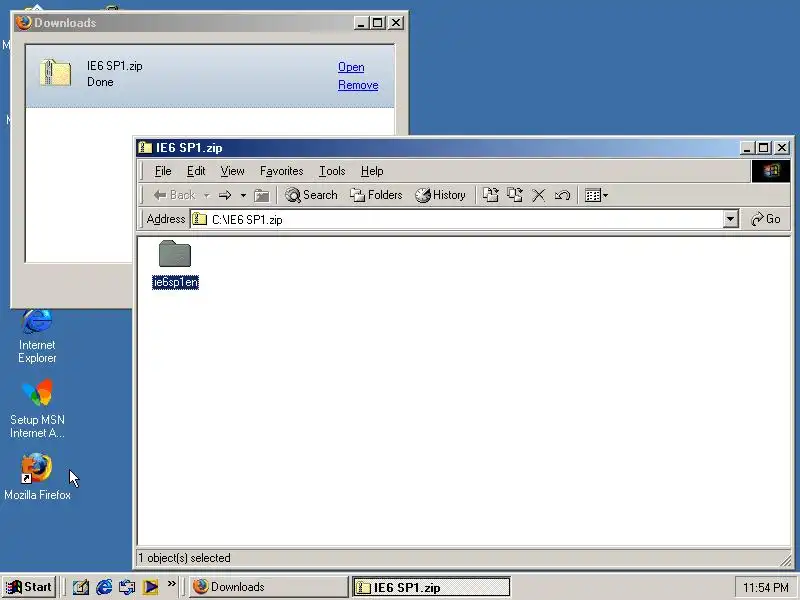Select the IE6 SP1.zip name in Downloads list
Image resolution: width=800 pixels, height=600 pixels.
point(115,66)
